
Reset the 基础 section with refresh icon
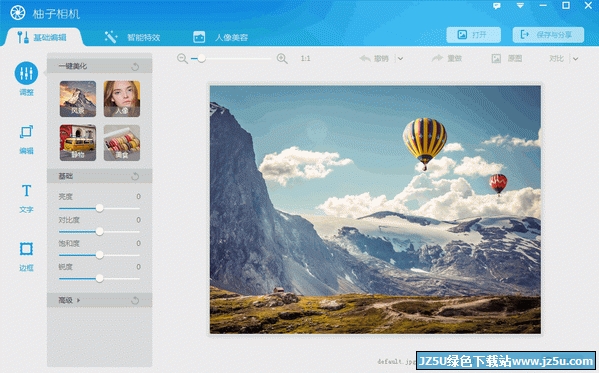135,176
